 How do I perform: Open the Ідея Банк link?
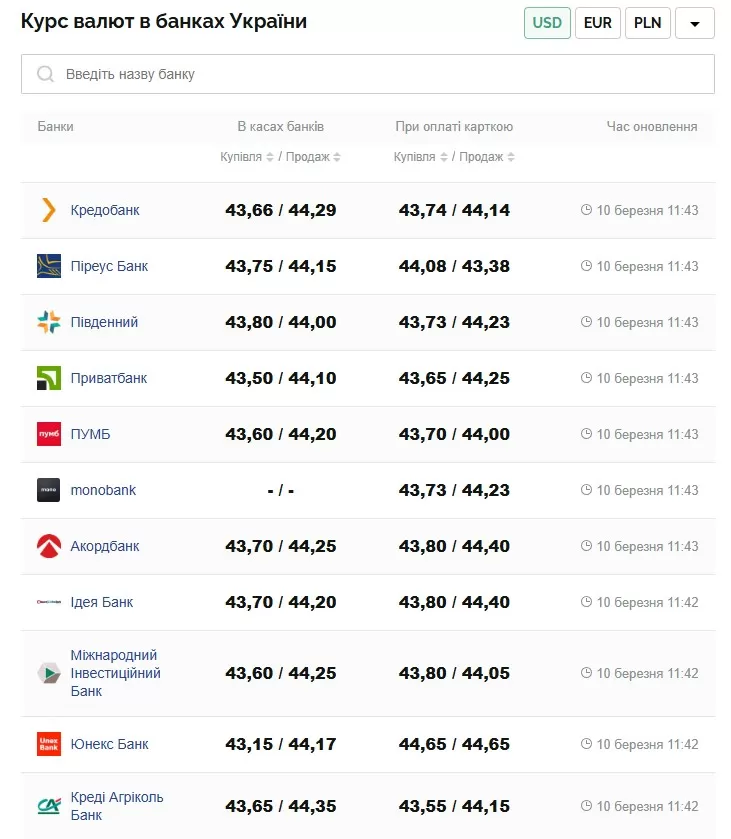(102, 602)
